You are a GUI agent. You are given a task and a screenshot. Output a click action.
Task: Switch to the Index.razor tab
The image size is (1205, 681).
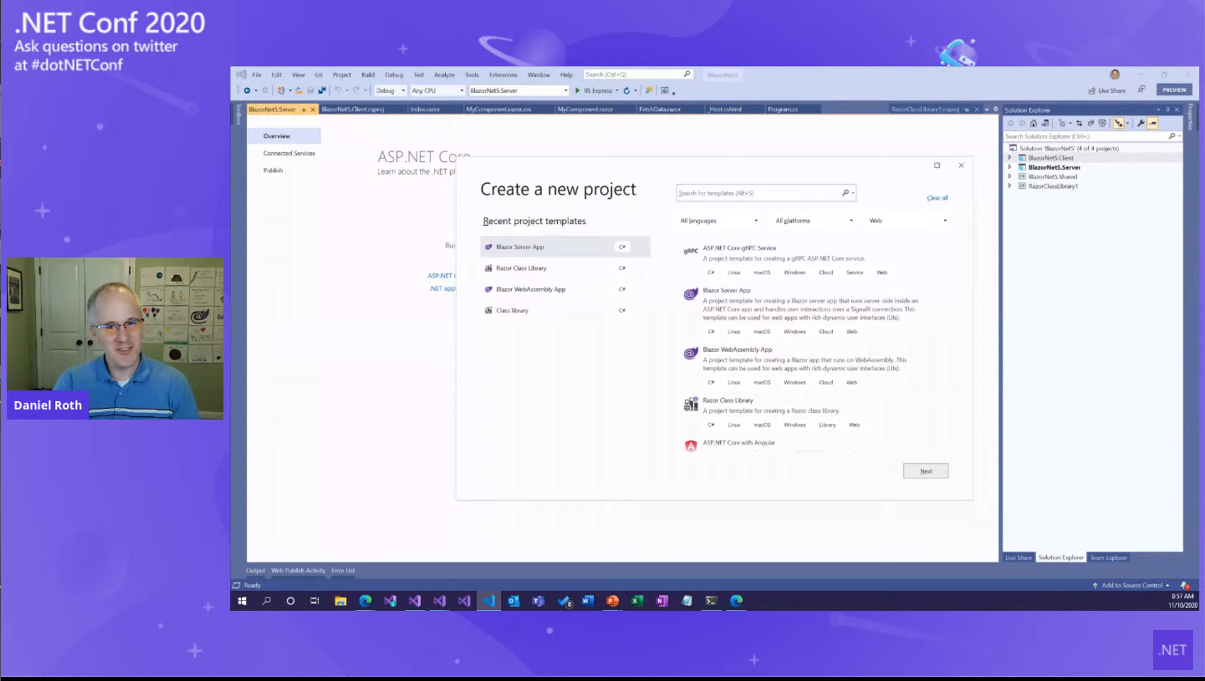pyautogui.click(x=425, y=109)
